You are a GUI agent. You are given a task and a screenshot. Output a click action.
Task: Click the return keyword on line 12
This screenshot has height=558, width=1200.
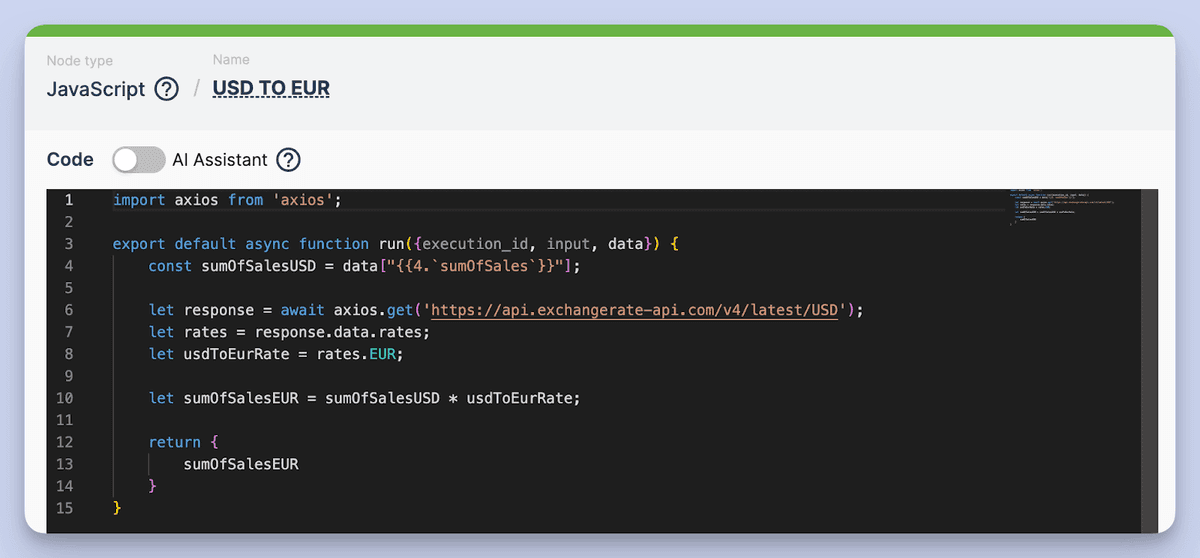click(174, 442)
